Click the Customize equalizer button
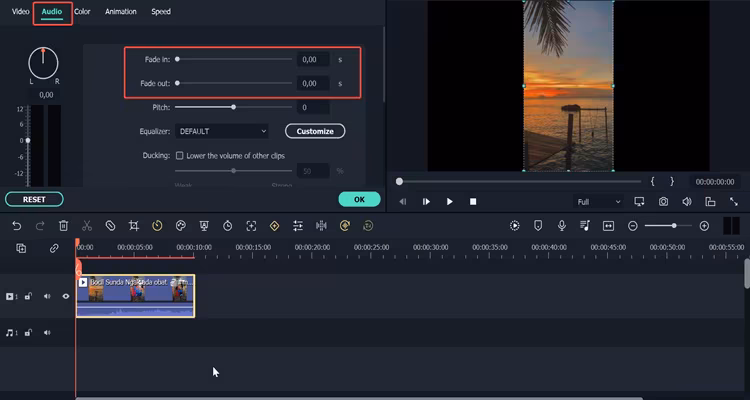Viewport: 750px width, 400px height. (315, 131)
